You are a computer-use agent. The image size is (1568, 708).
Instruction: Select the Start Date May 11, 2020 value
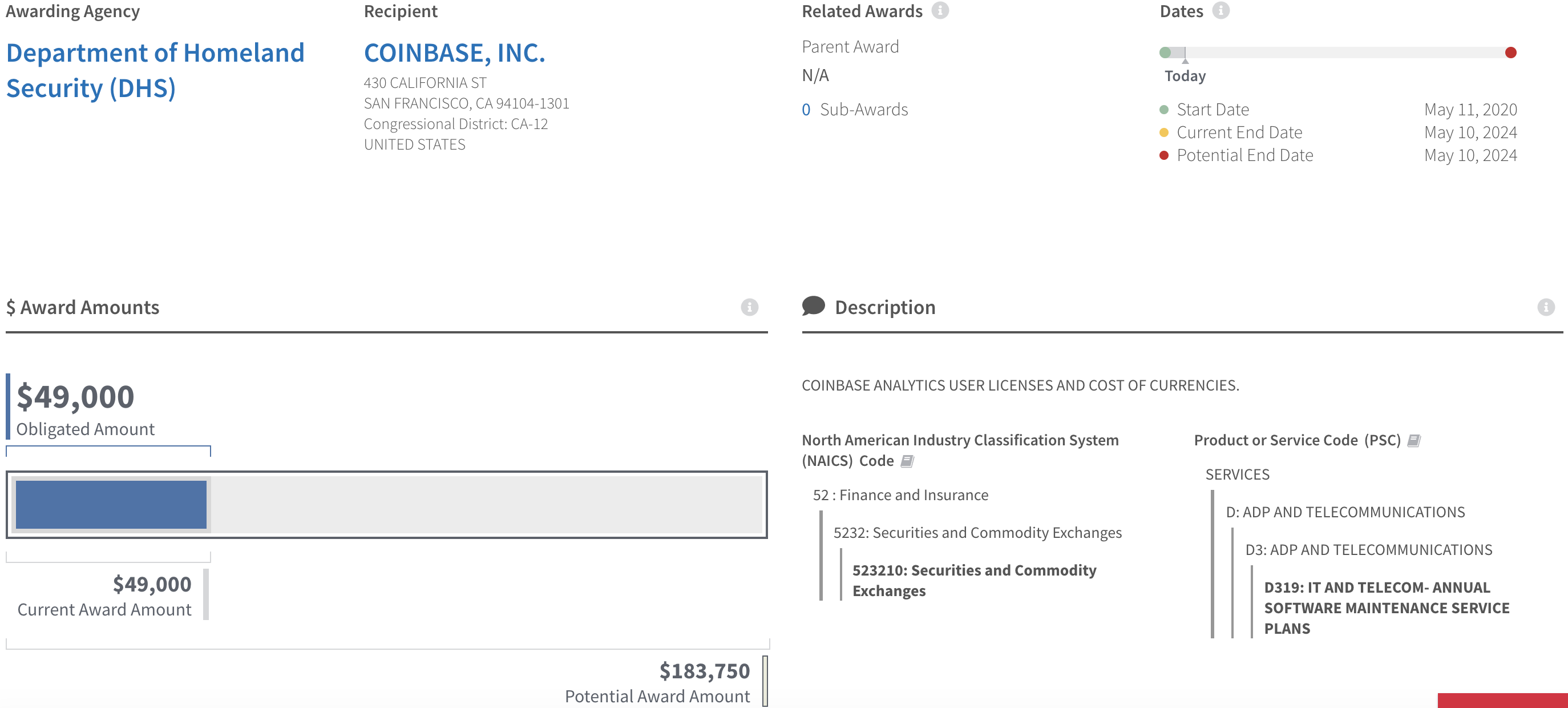point(1470,110)
